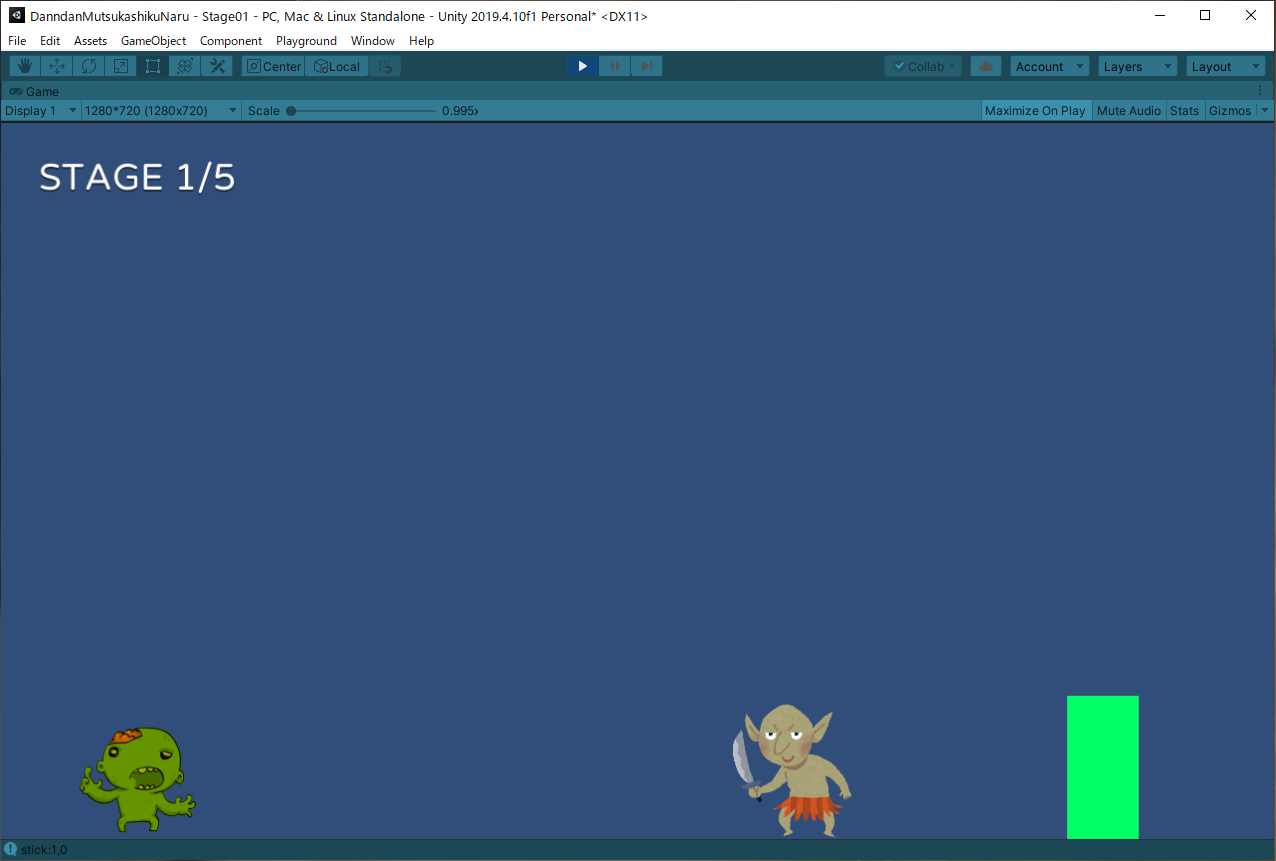The image size is (1276, 861).
Task: Open the Layers dropdown
Action: point(1138,66)
